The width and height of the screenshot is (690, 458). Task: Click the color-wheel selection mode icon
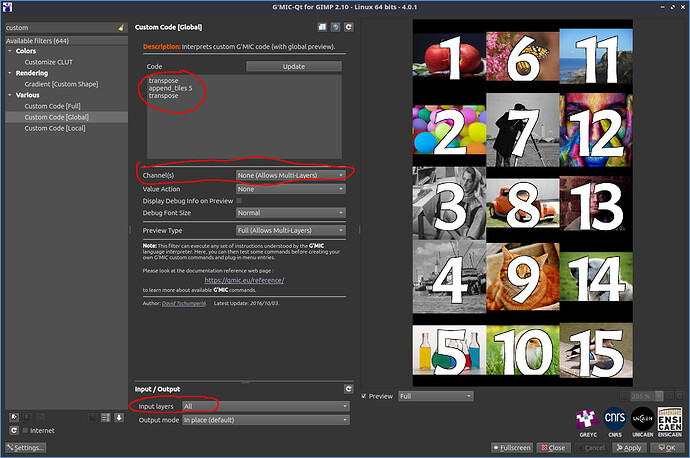(x=92, y=418)
